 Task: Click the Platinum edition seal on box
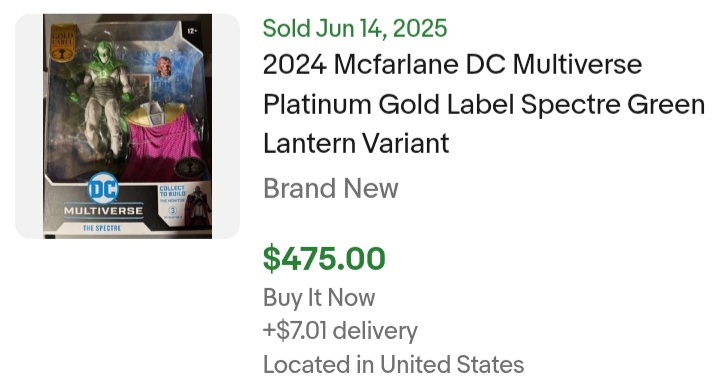[190, 168]
